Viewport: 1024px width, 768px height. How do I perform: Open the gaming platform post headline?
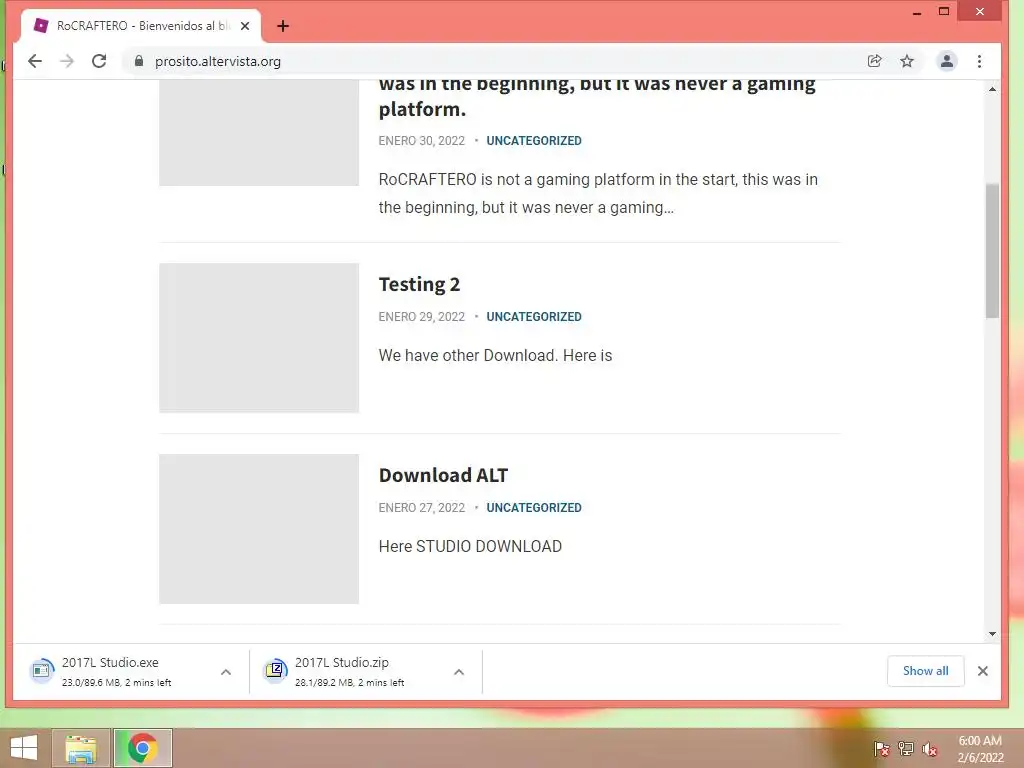click(597, 97)
